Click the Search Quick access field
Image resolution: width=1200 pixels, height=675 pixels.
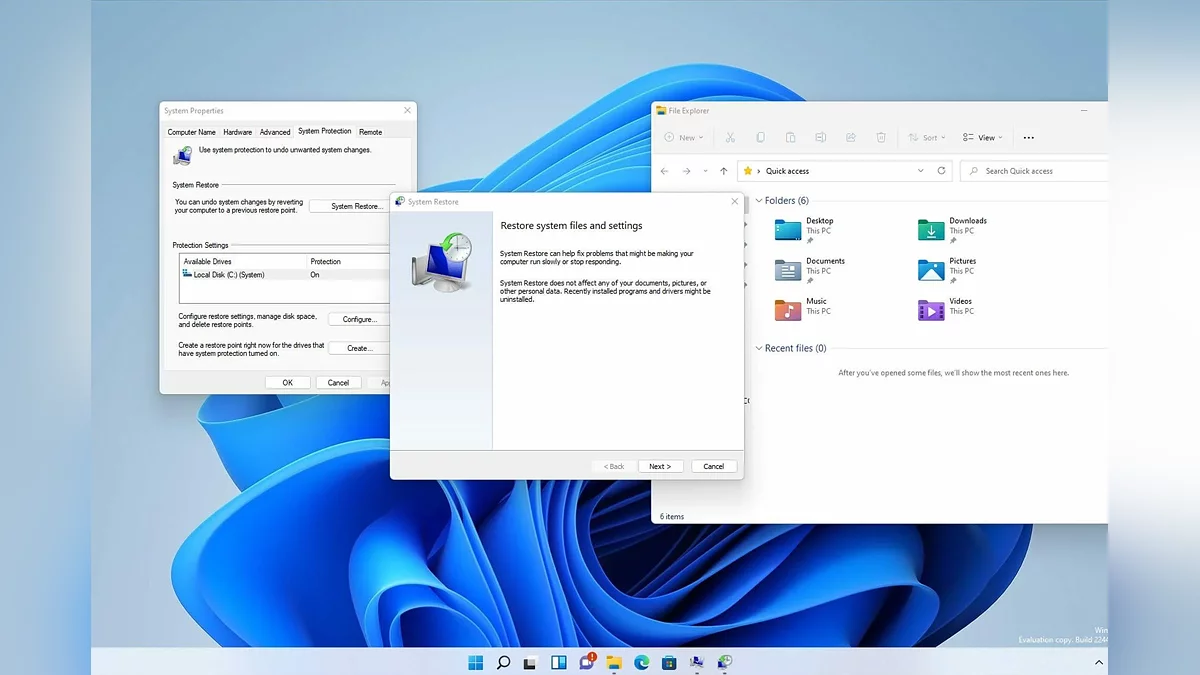pos(1035,171)
